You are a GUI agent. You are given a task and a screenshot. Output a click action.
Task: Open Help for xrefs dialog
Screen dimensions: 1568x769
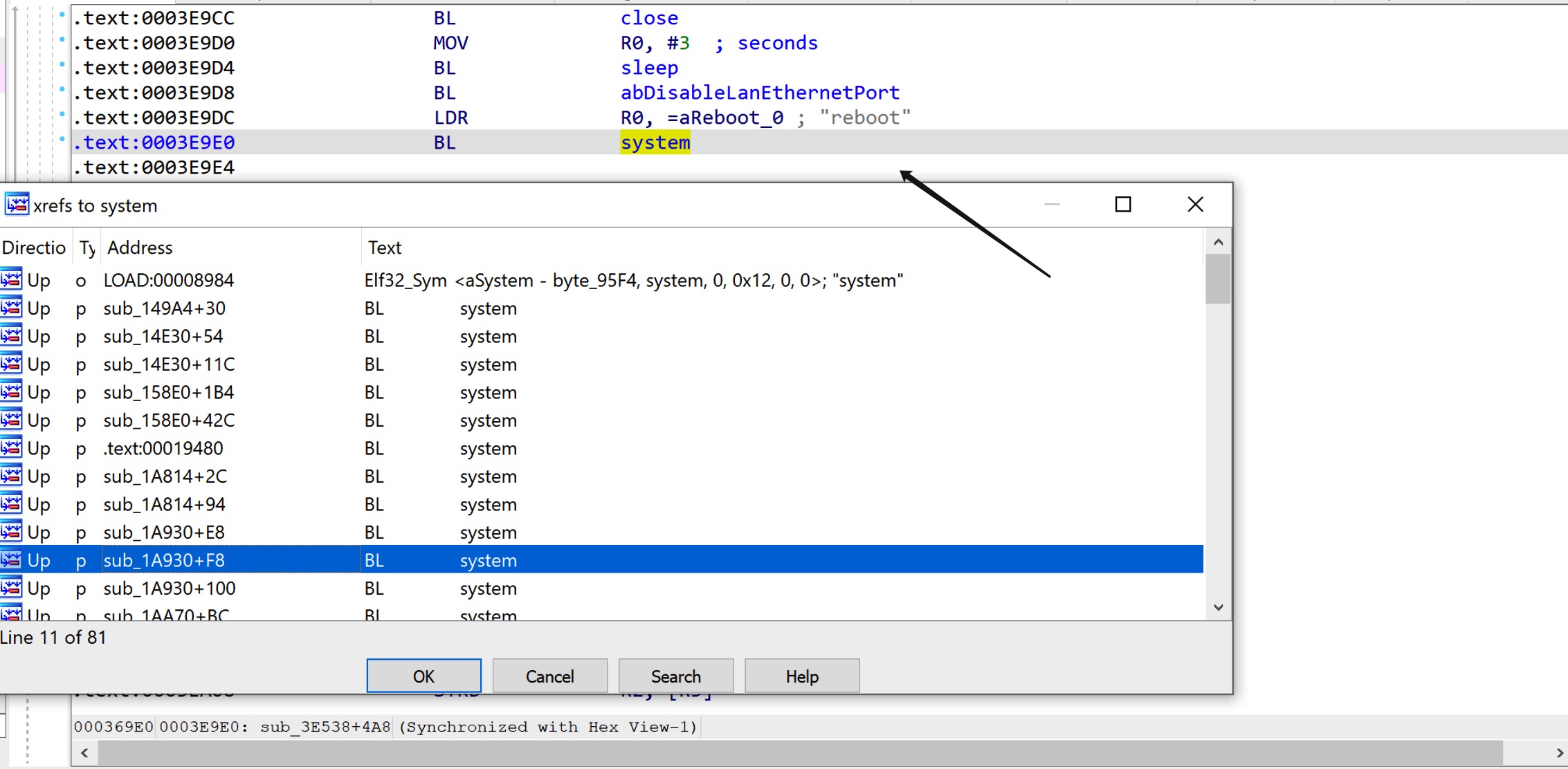tap(801, 676)
